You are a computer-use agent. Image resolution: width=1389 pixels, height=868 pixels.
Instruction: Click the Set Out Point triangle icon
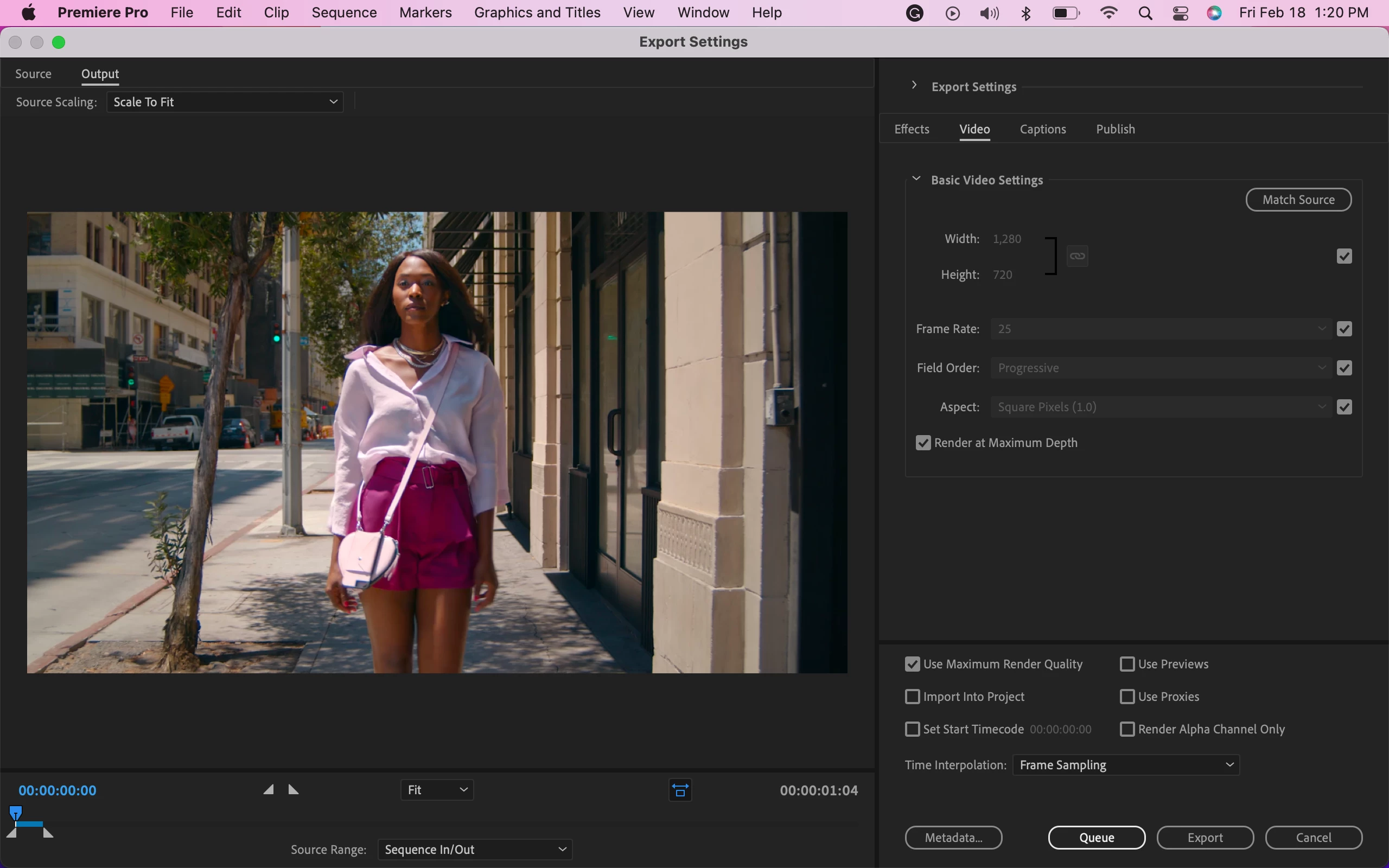coord(294,790)
